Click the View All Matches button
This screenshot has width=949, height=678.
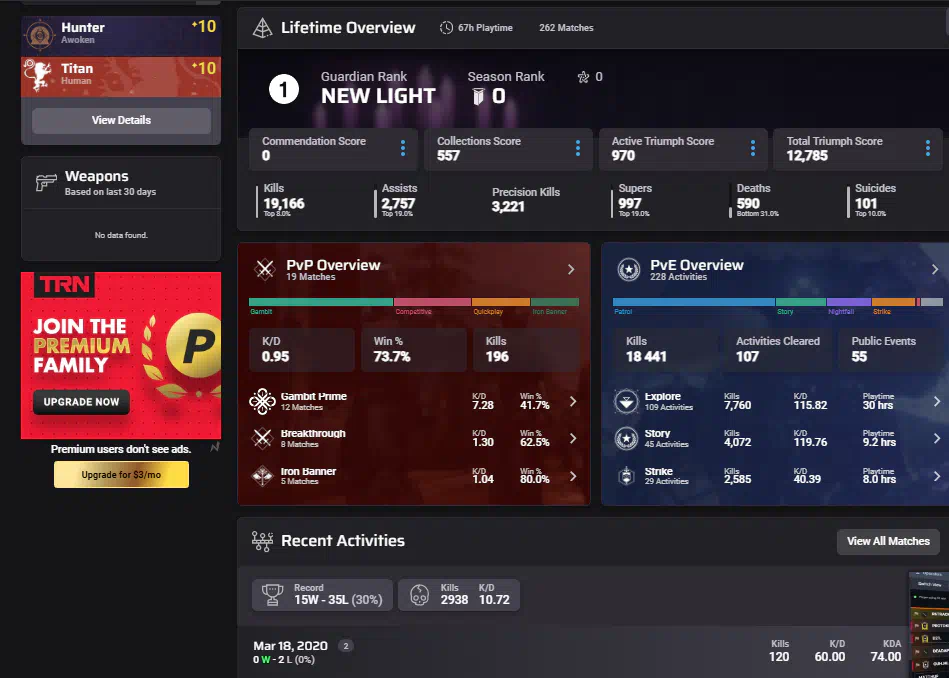click(x=888, y=541)
